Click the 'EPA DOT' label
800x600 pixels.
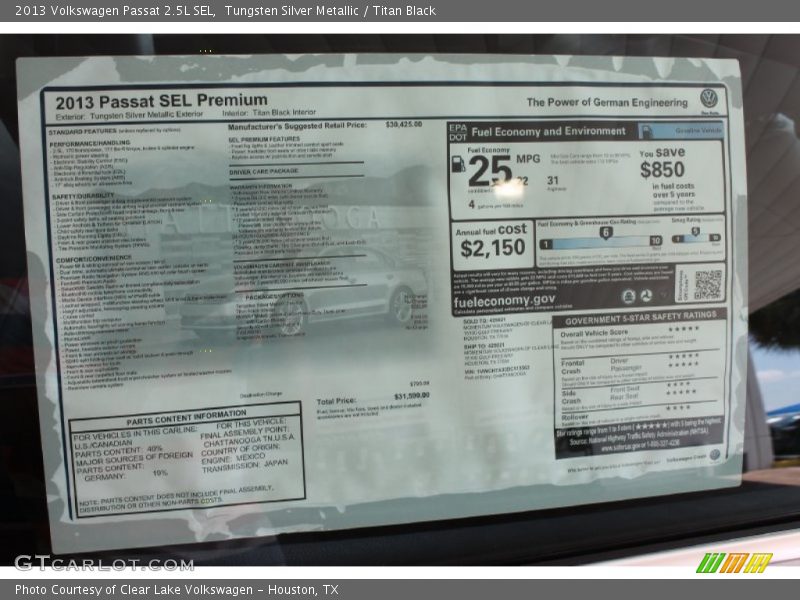(458, 132)
